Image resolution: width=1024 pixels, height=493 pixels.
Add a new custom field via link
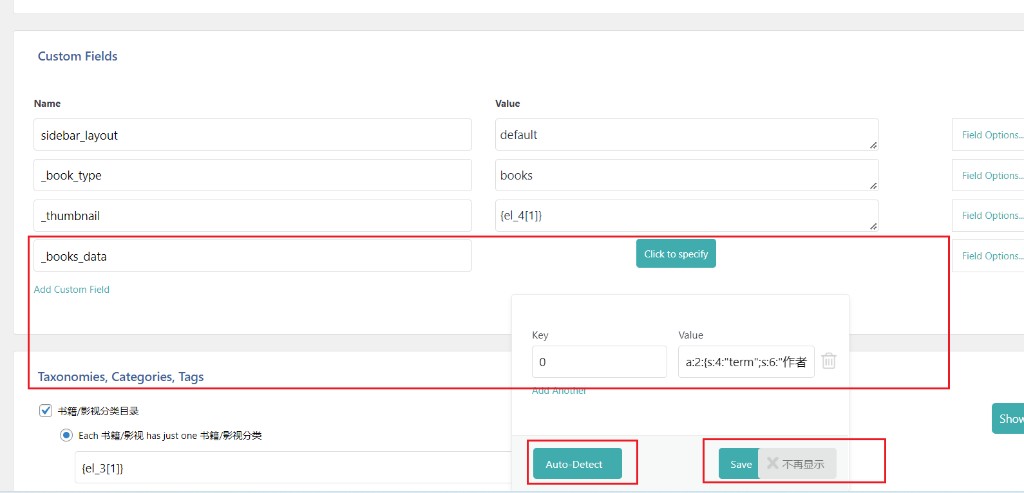pyautogui.click(x=72, y=289)
